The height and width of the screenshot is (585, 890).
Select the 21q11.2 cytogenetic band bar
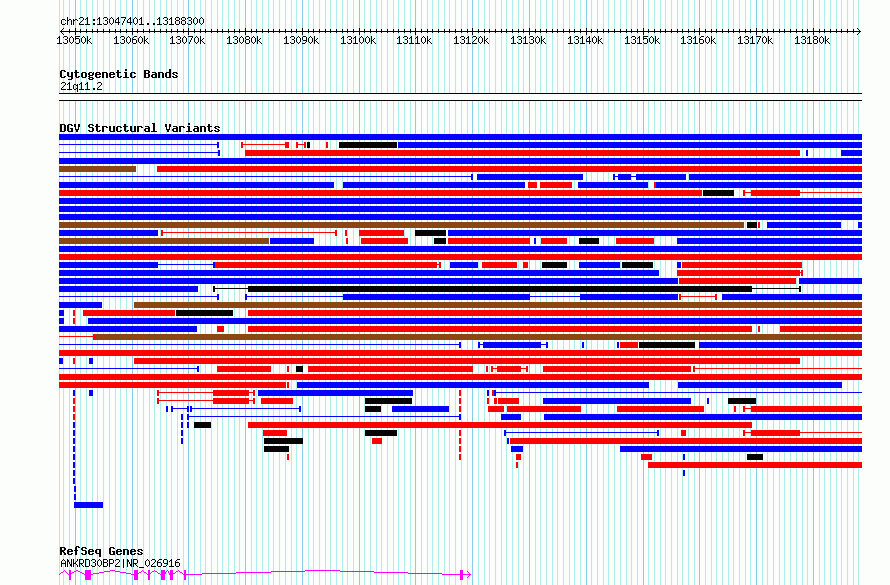pos(460,97)
